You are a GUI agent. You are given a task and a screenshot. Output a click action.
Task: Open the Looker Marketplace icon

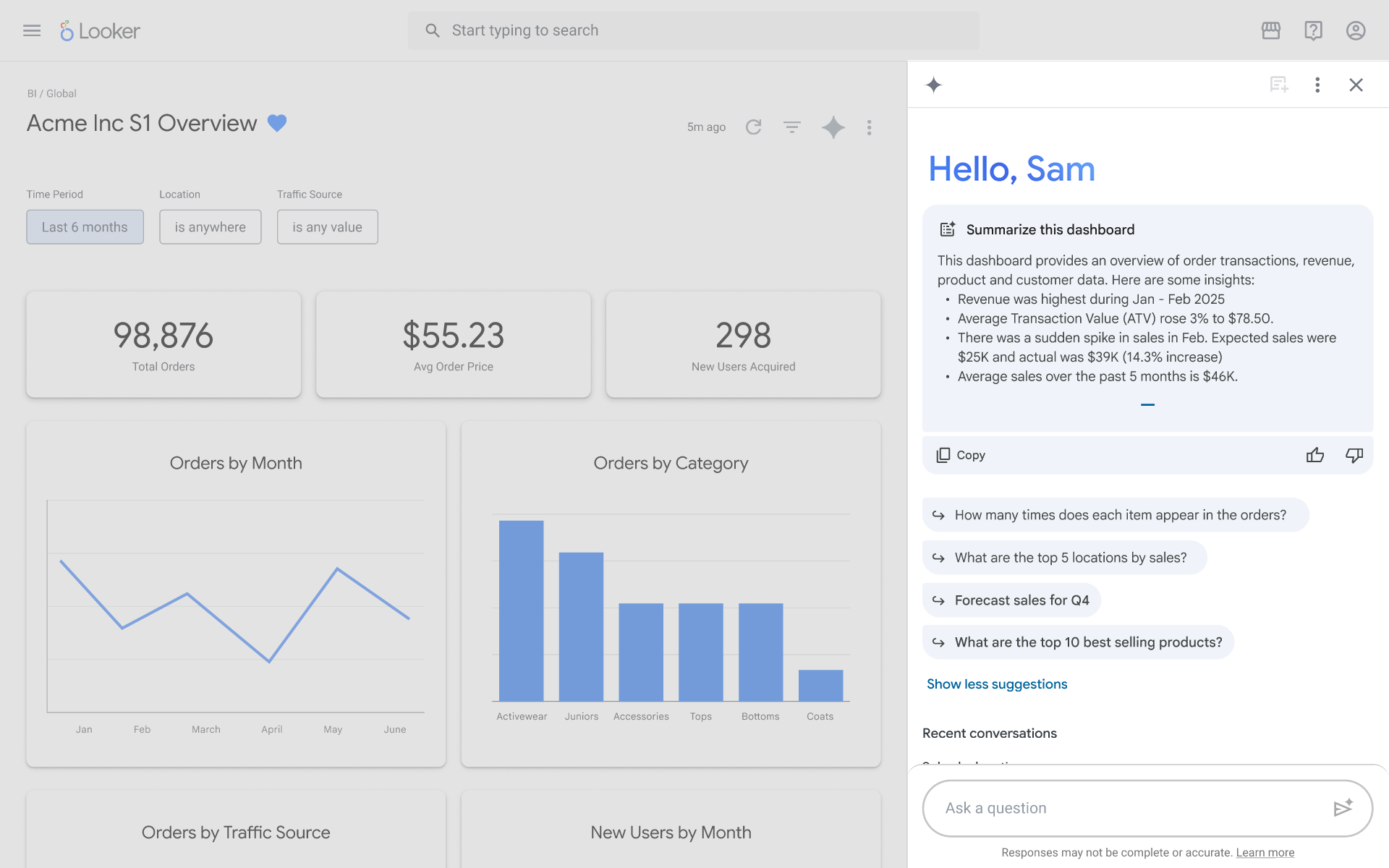point(1271,30)
